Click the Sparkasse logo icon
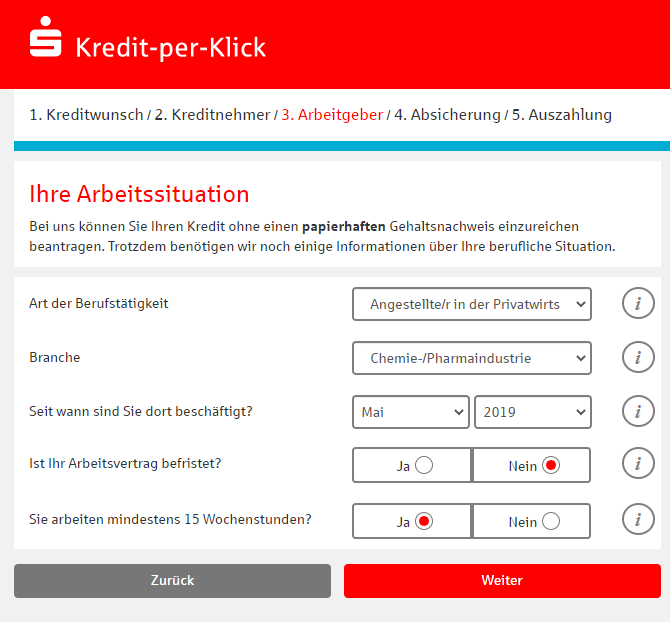 (x=44, y=38)
